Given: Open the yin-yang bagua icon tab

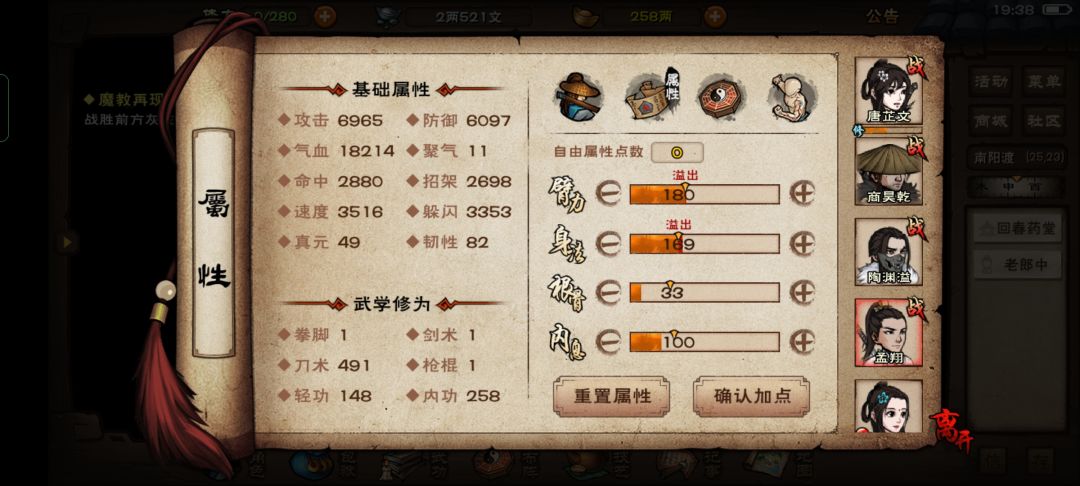Looking at the screenshot, I should click(720, 98).
